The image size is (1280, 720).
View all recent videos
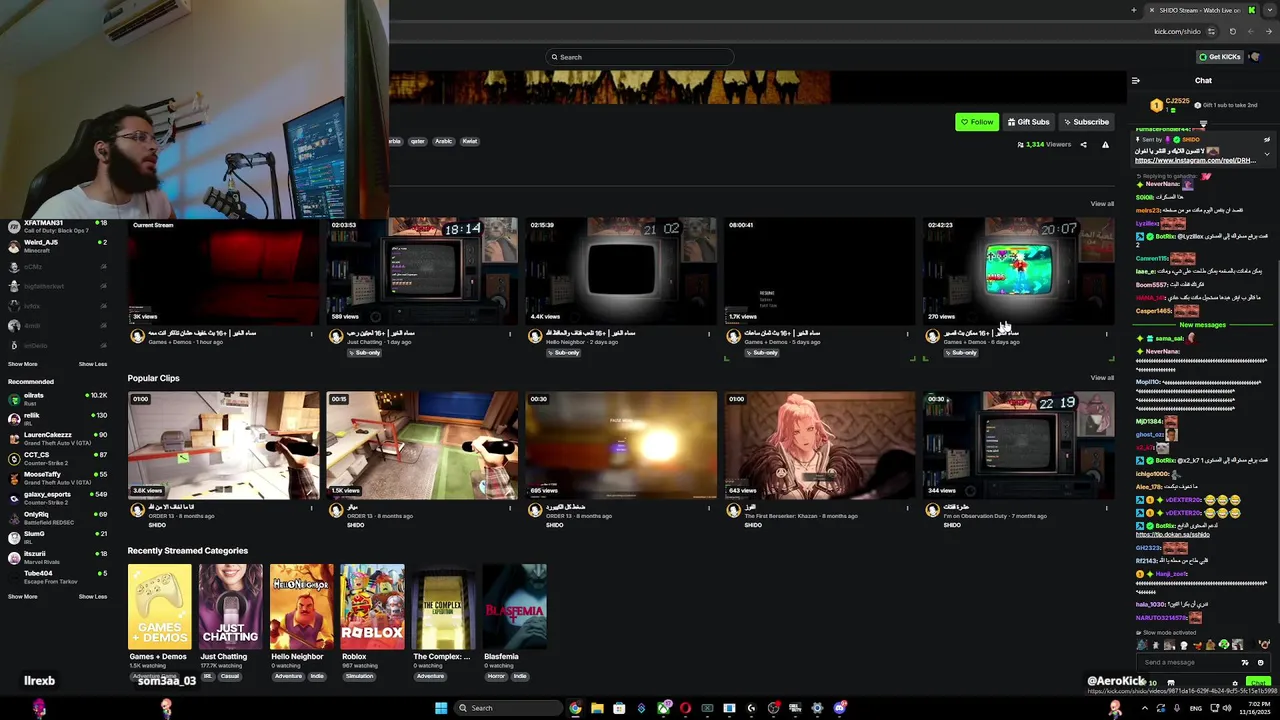[1102, 204]
